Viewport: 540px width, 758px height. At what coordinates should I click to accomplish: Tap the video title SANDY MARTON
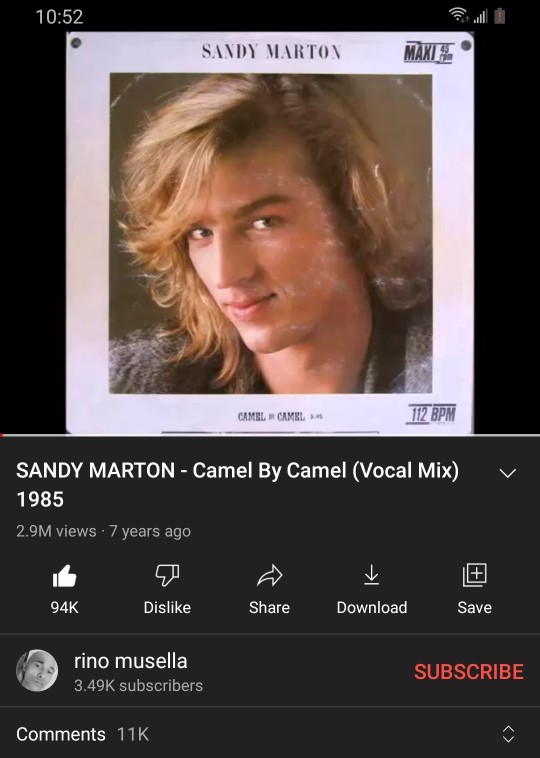coord(96,470)
